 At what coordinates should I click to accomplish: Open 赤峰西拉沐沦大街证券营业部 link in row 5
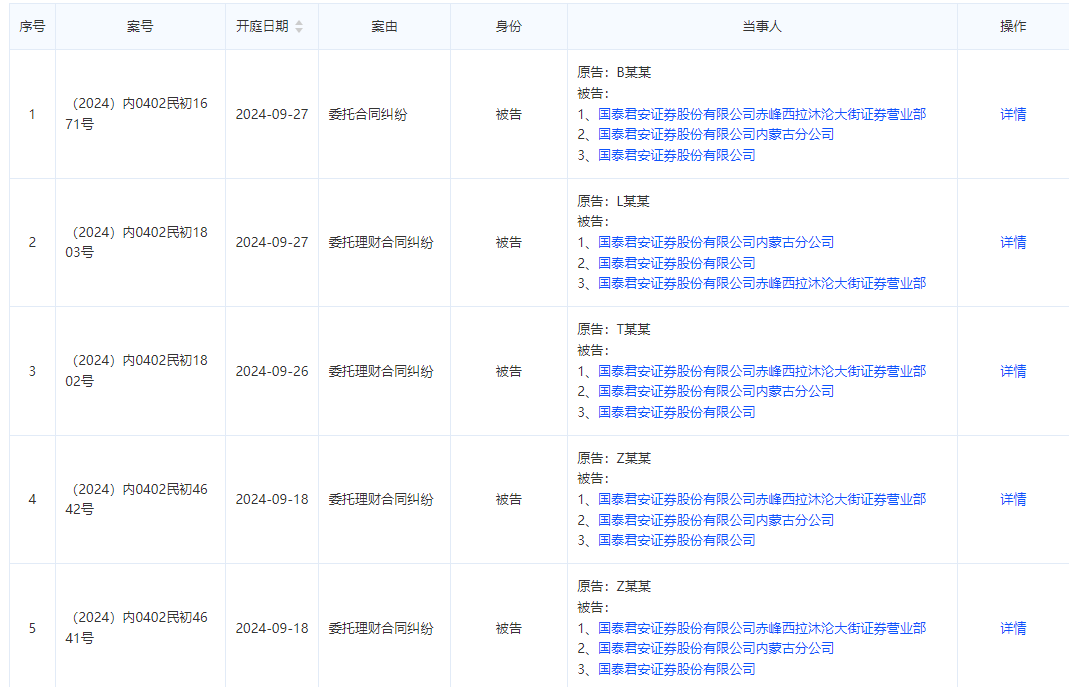pyautogui.click(x=762, y=628)
